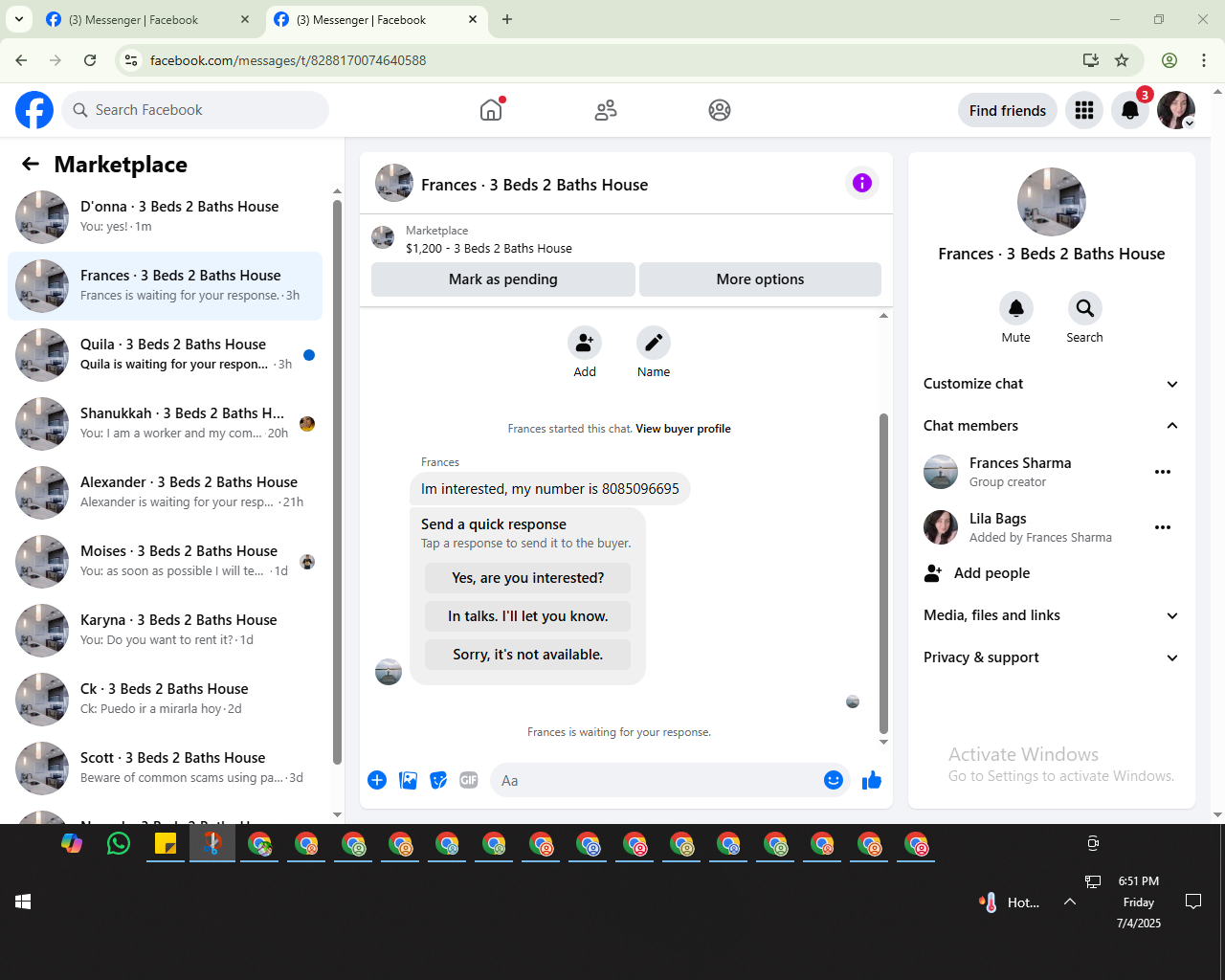The height and width of the screenshot is (980, 1225).
Task: Open the Copilot taskbar icon
Action: [x=72, y=844]
